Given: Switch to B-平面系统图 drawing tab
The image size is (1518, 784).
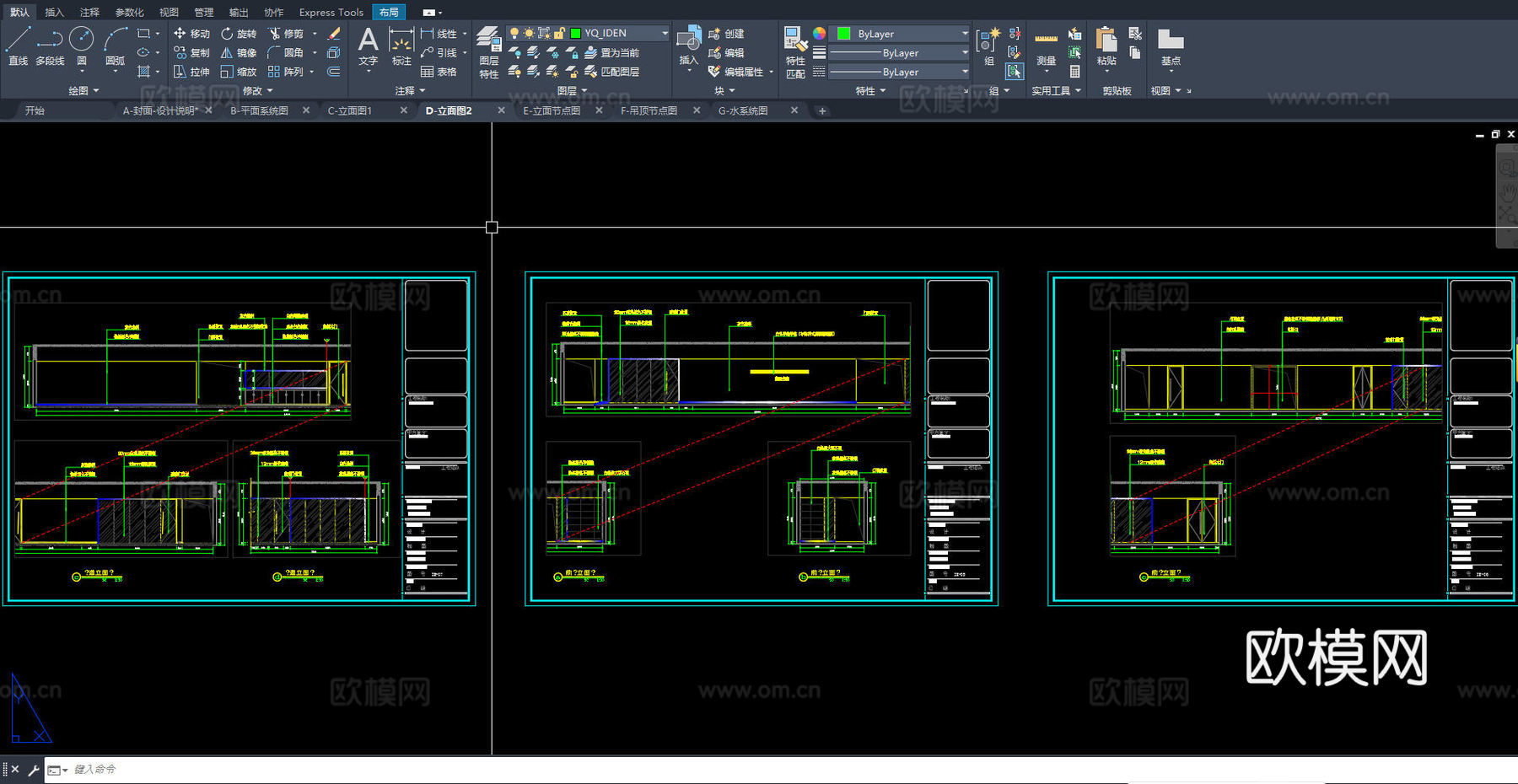Looking at the screenshot, I should (x=259, y=110).
